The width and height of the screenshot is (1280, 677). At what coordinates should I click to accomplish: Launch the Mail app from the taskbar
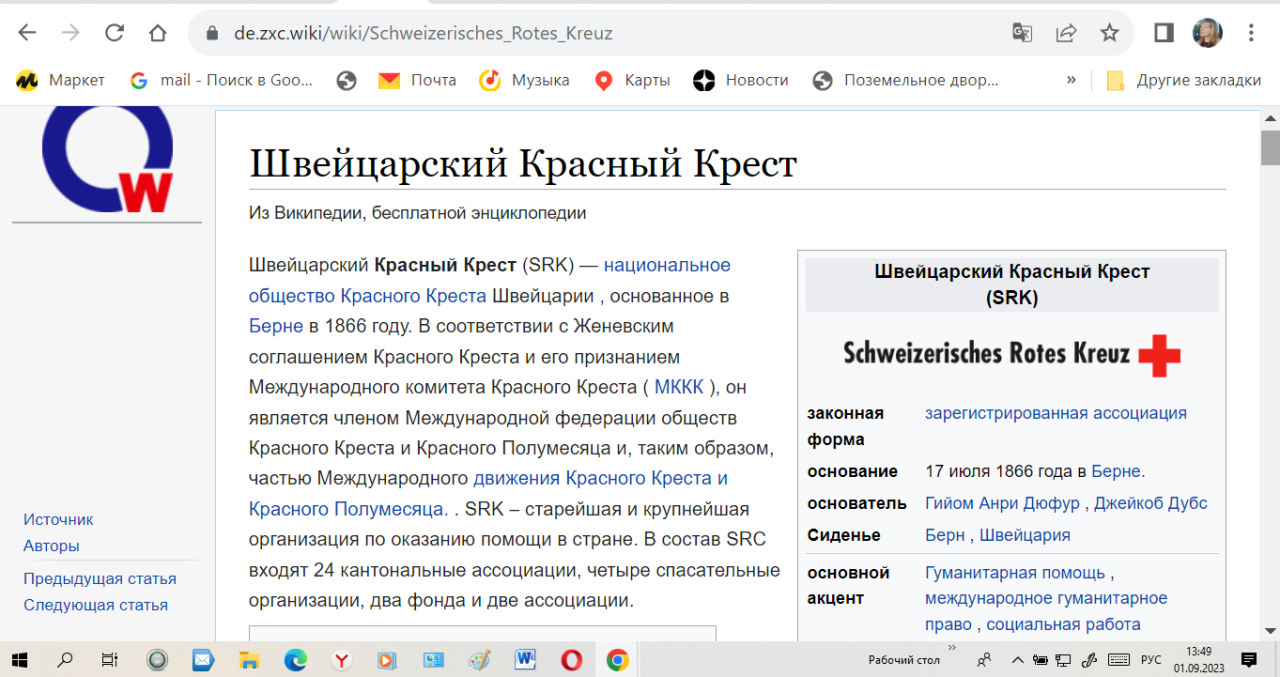pyautogui.click(x=203, y=660)
